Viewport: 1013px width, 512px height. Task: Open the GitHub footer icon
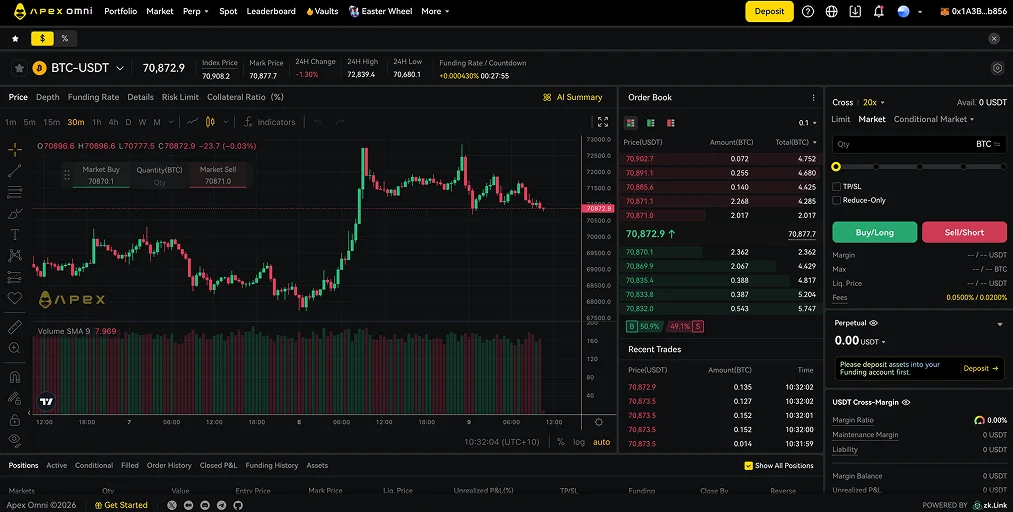pyautogui.click(x=238, y=506)
